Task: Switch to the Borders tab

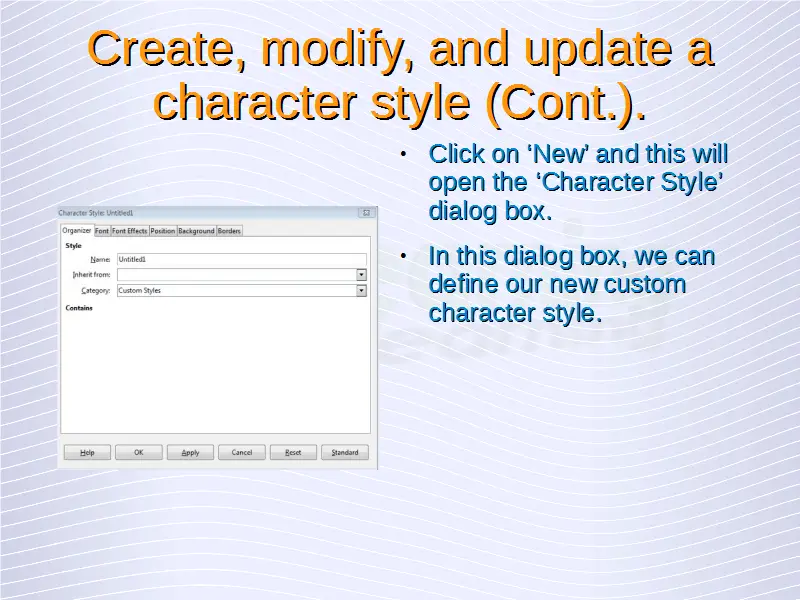Action: [229, 231]
